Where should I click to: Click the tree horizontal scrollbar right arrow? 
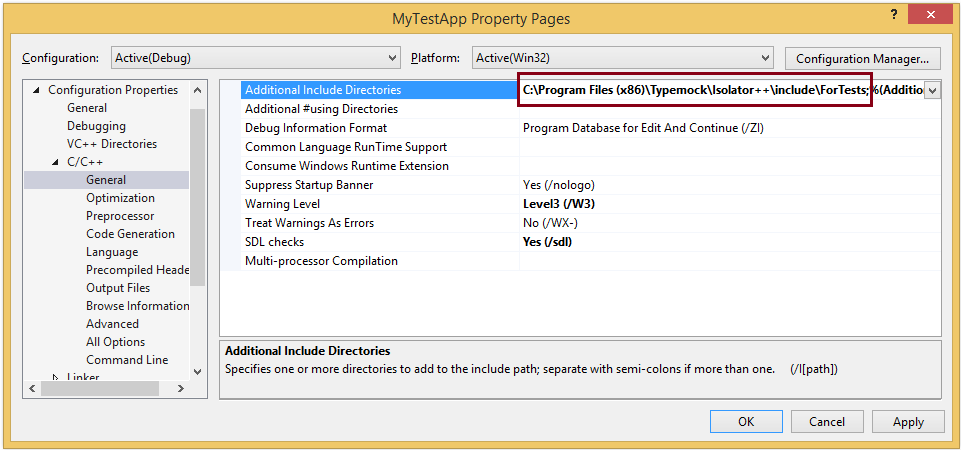181,388
